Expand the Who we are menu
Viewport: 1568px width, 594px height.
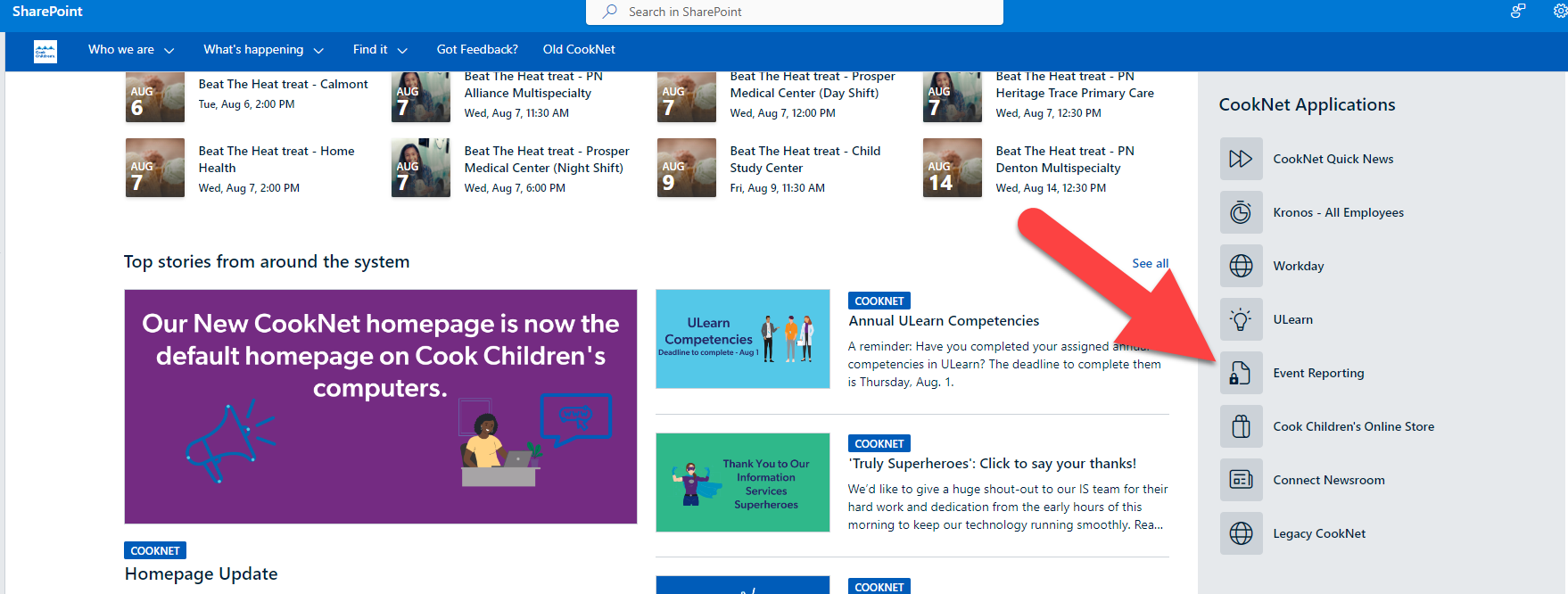pos(131,50)
